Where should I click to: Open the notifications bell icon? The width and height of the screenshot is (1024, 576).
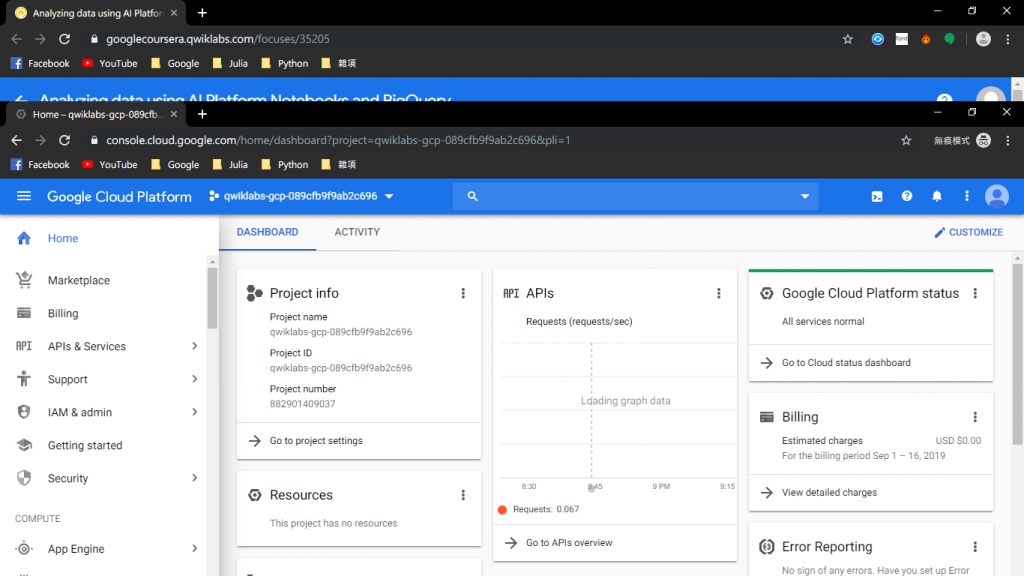(936, 196)
